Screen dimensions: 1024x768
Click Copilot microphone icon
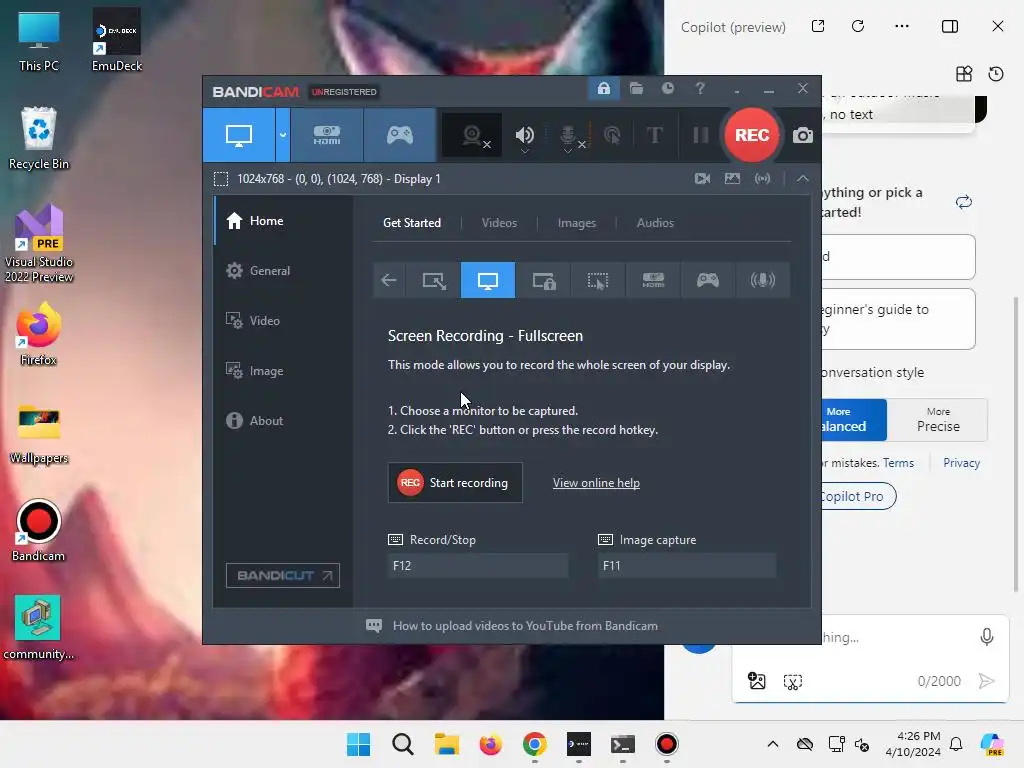pyautogui.click(x=987, y=637)
